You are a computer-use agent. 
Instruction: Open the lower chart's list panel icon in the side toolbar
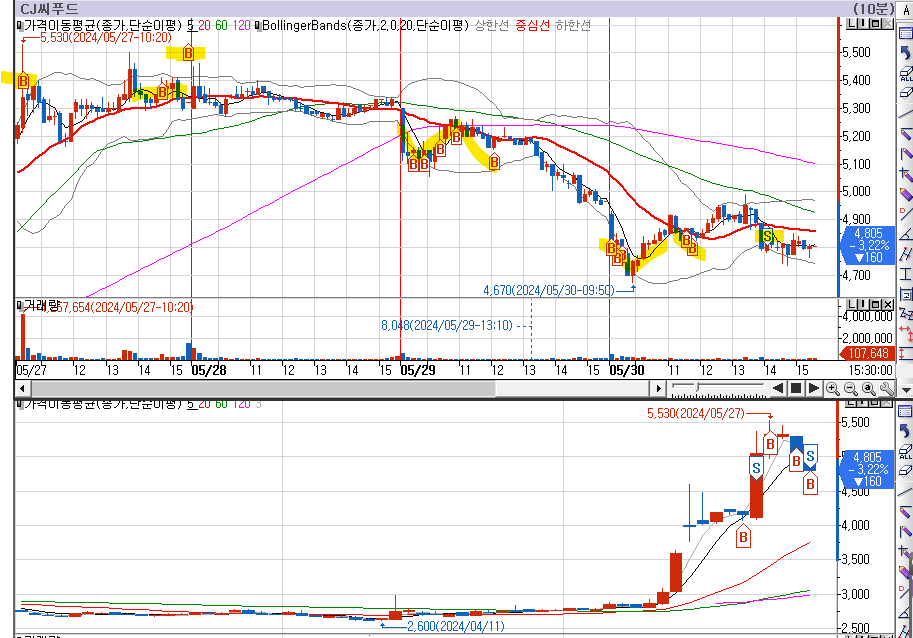905,411
